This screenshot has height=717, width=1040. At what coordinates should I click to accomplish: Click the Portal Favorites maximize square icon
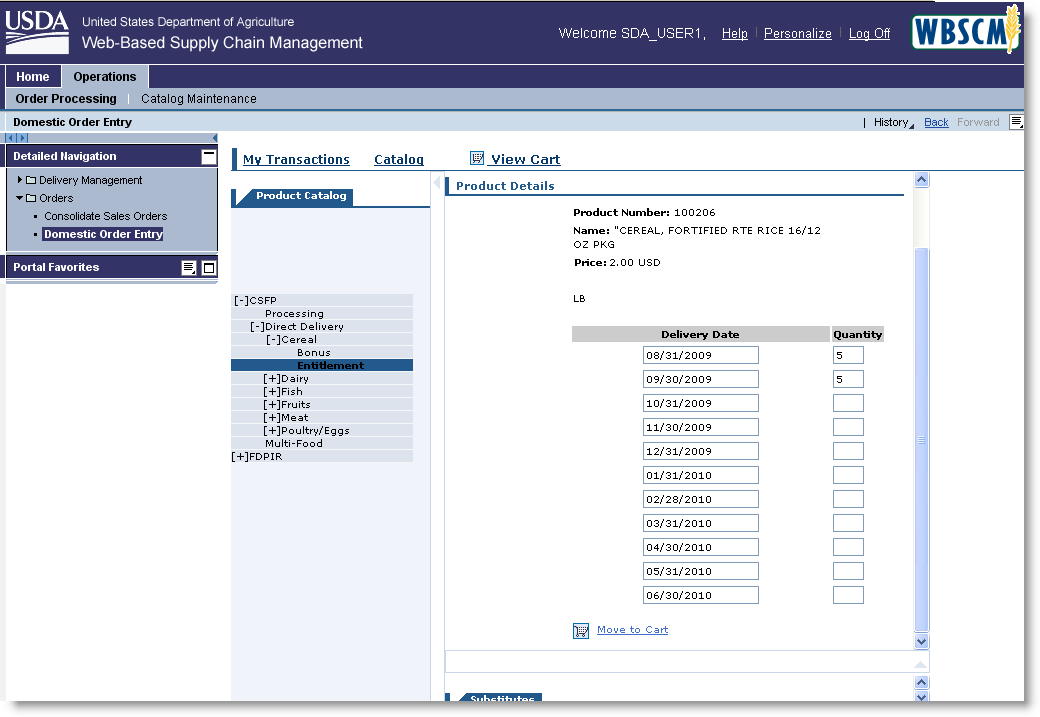point(209,267)
